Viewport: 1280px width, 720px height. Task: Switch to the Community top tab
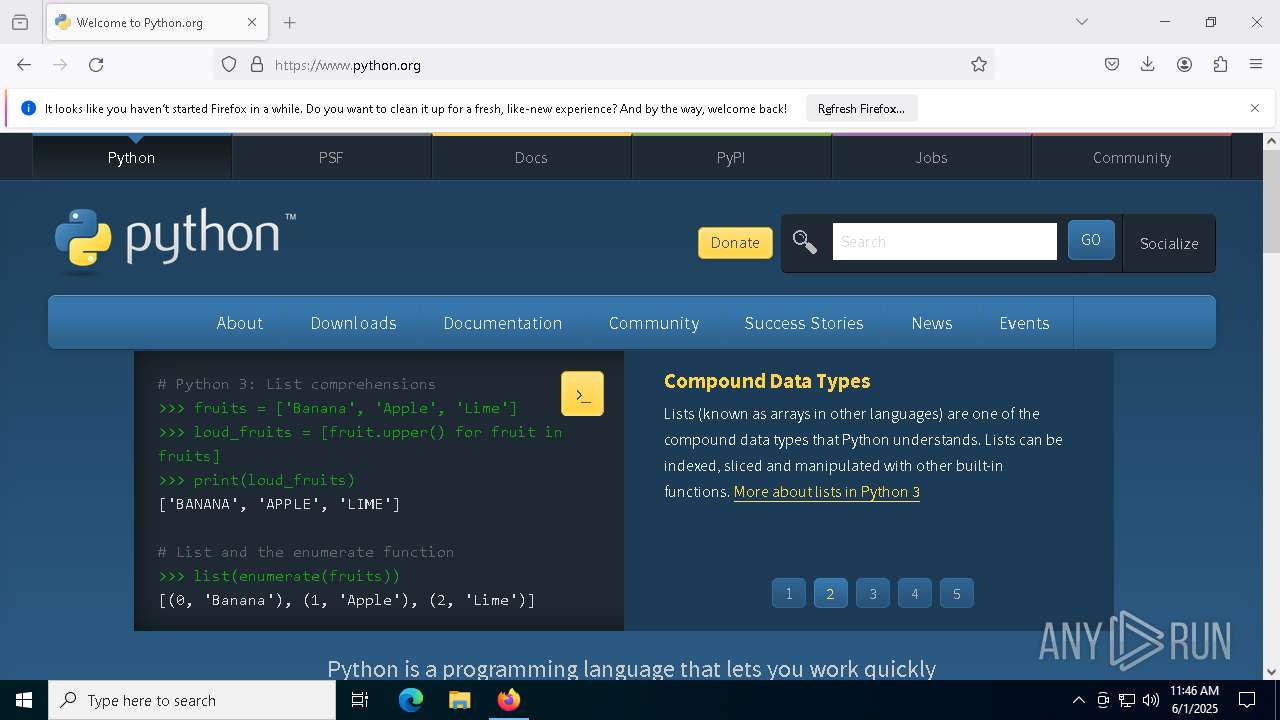[x=1131, y=157]
